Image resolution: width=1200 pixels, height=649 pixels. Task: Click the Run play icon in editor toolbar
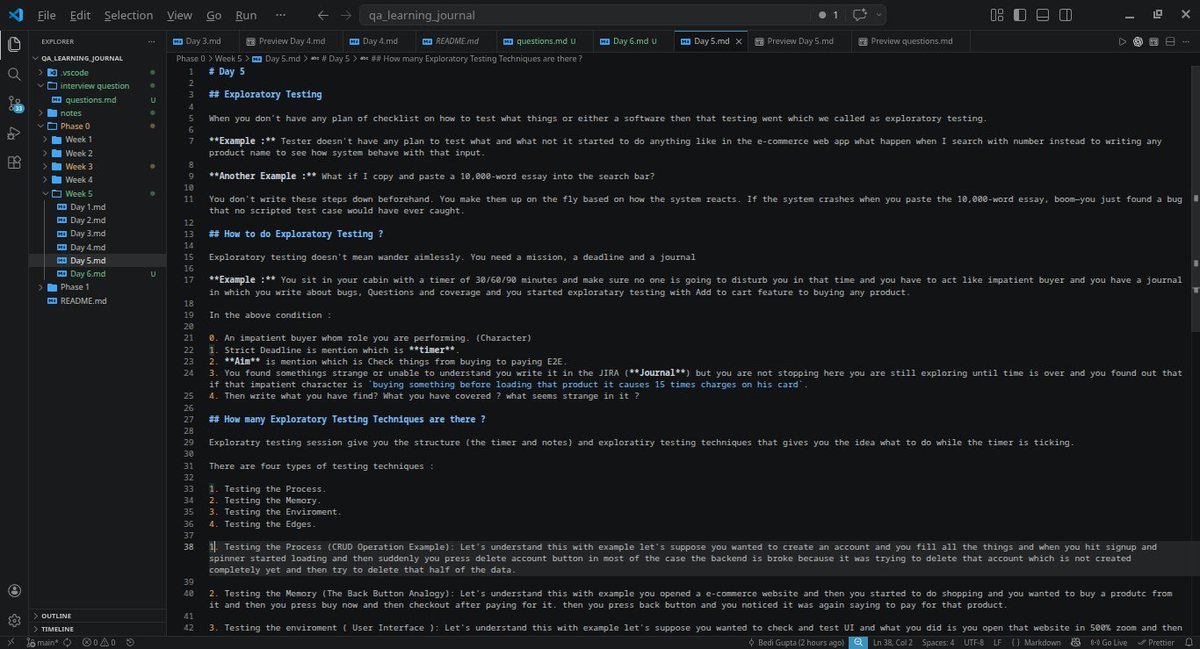[1123, 42]
